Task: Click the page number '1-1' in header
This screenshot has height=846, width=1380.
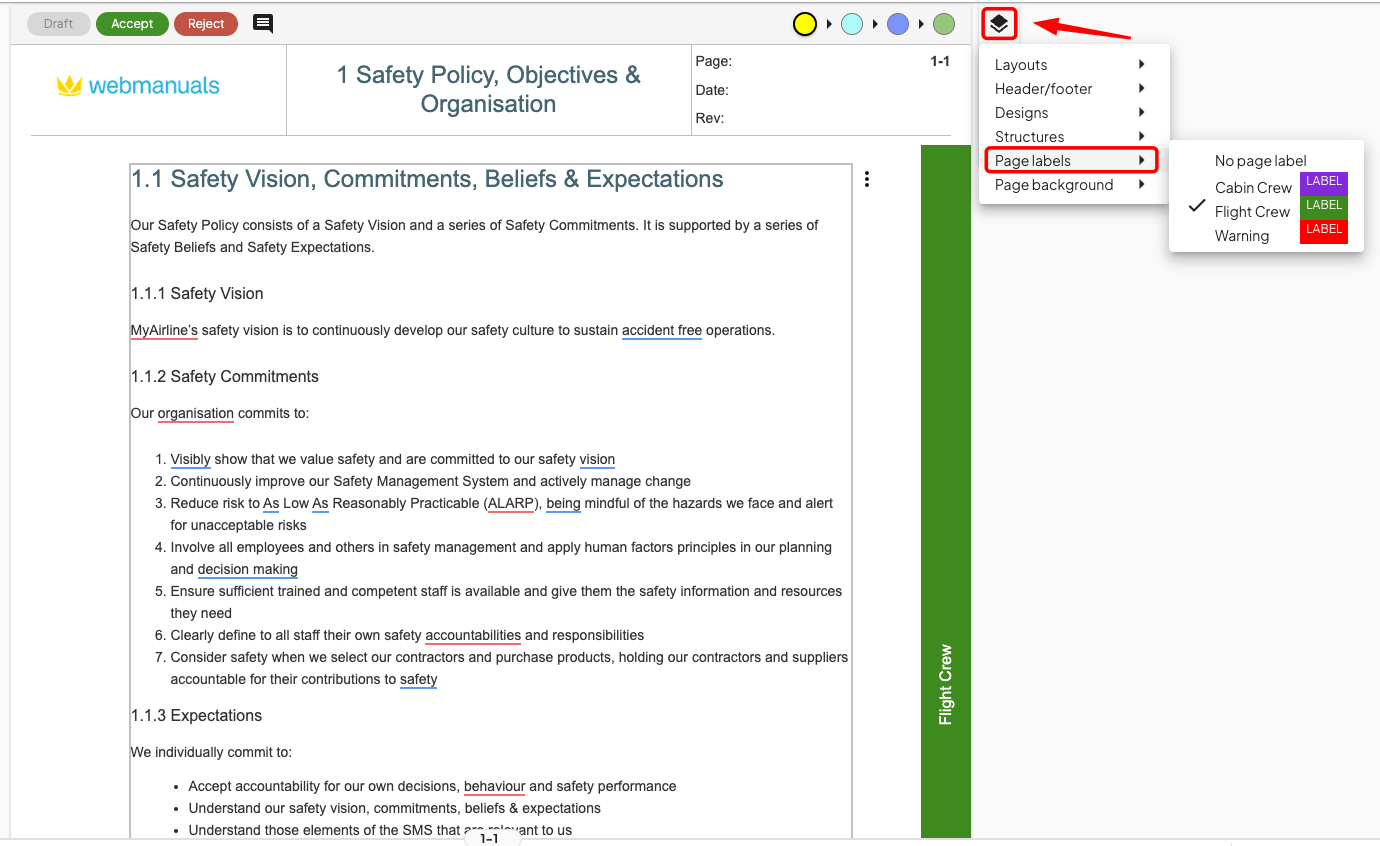Action: click(x=940, y=62)
